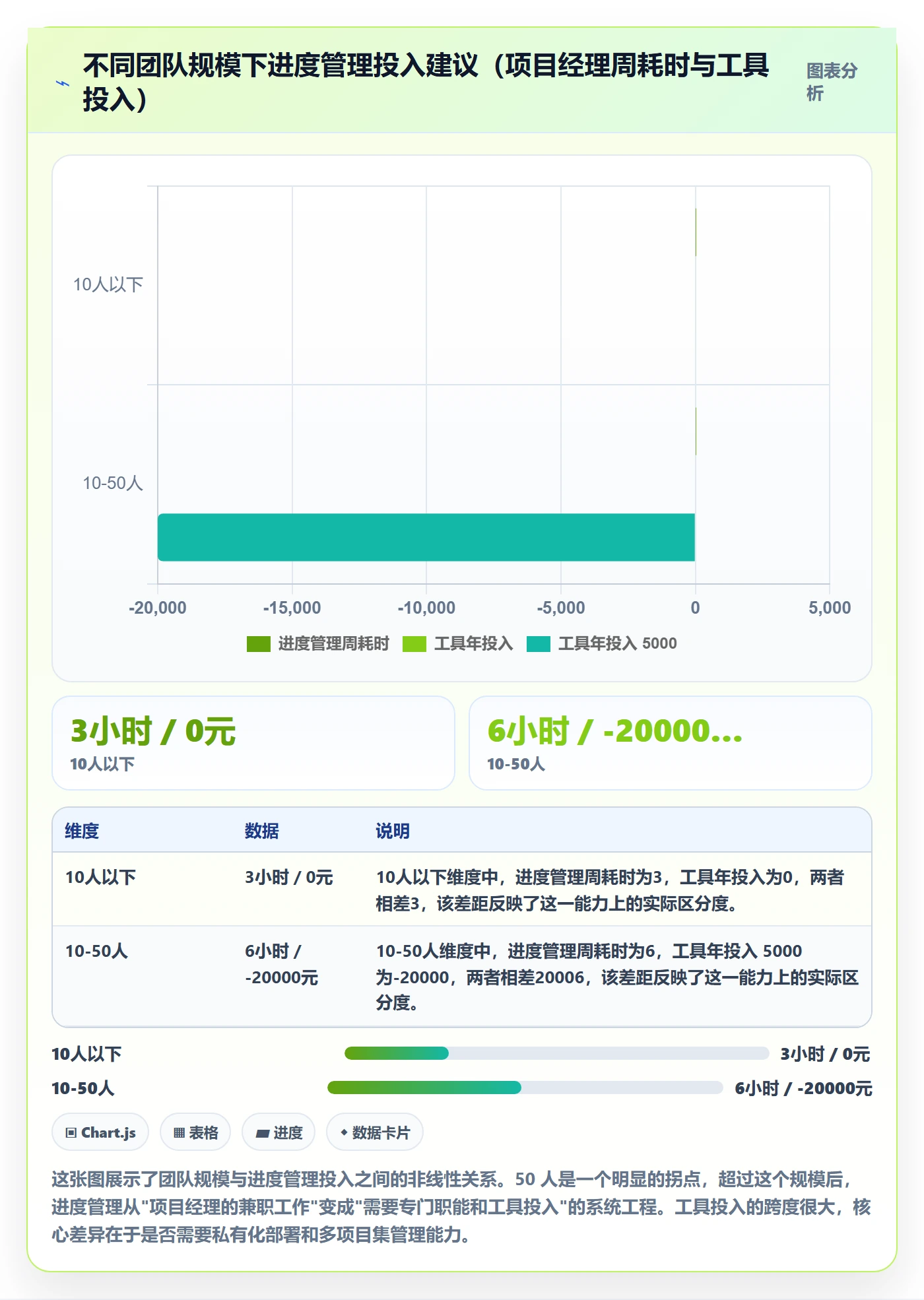
Task: Click the -20,000 axis tick label
Action: (158, 608)
